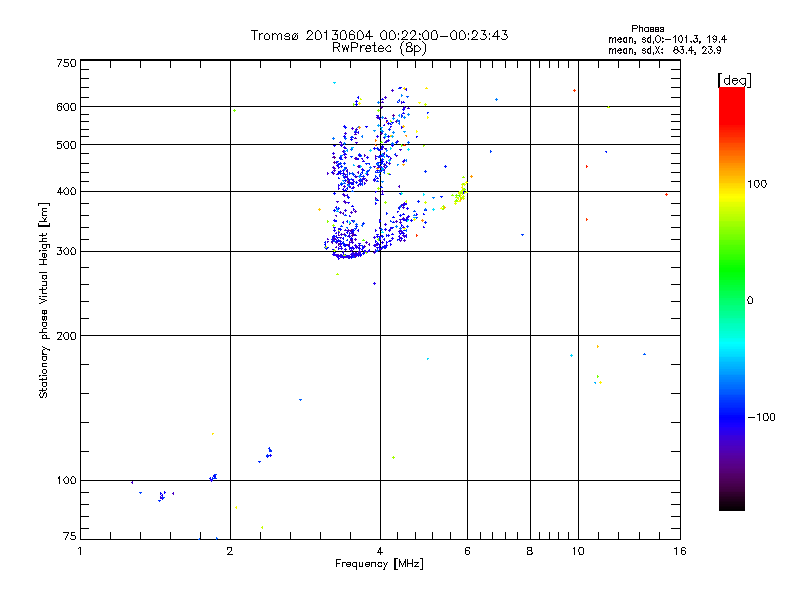Screen dimensions: 800x600
Task: Click the '100' y-axis tick label
Action: [66, 481]
